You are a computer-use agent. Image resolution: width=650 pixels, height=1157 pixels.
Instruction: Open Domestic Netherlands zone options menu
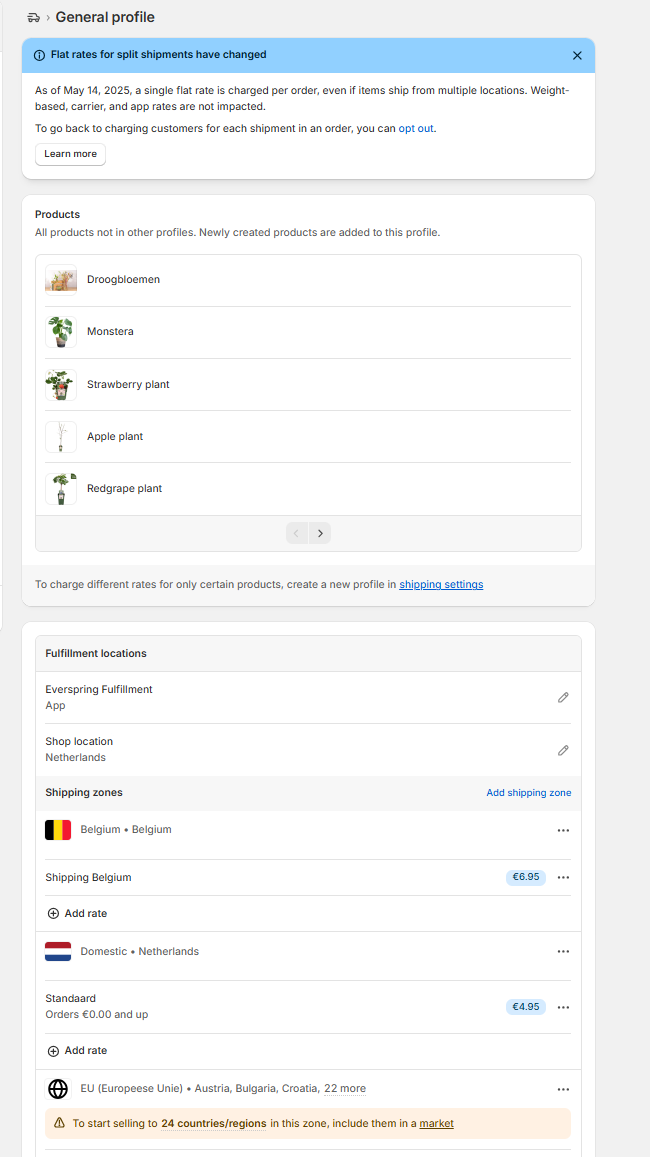tap(564, 952)
